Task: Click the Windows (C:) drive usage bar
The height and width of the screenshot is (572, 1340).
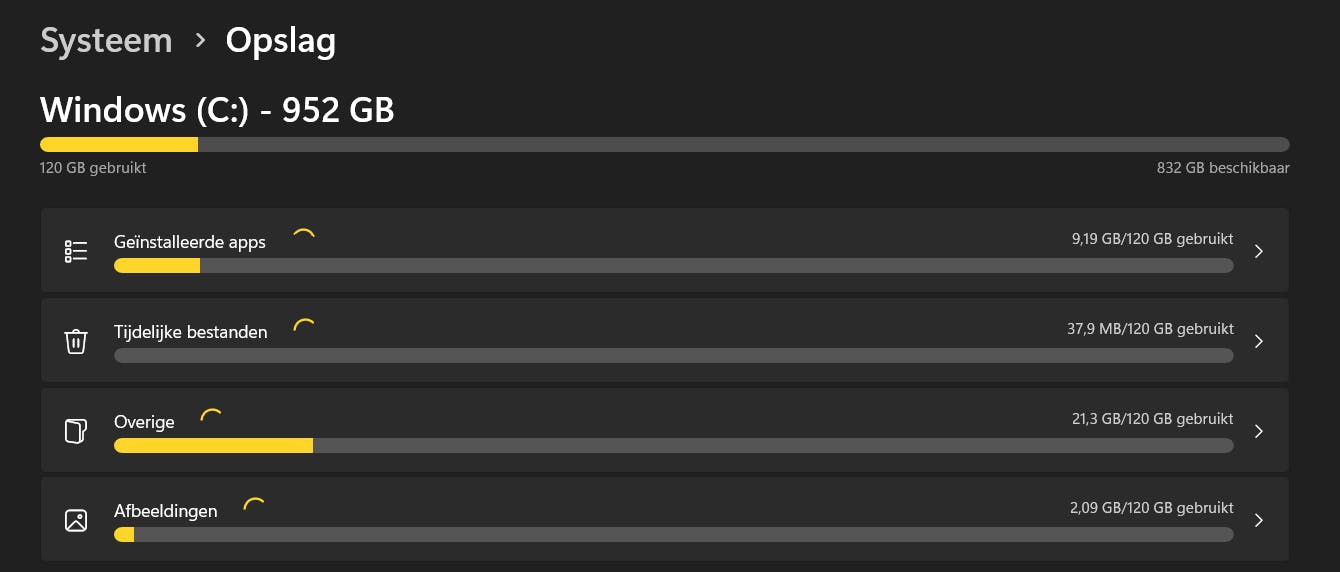Action: click(x=664, y=145)
